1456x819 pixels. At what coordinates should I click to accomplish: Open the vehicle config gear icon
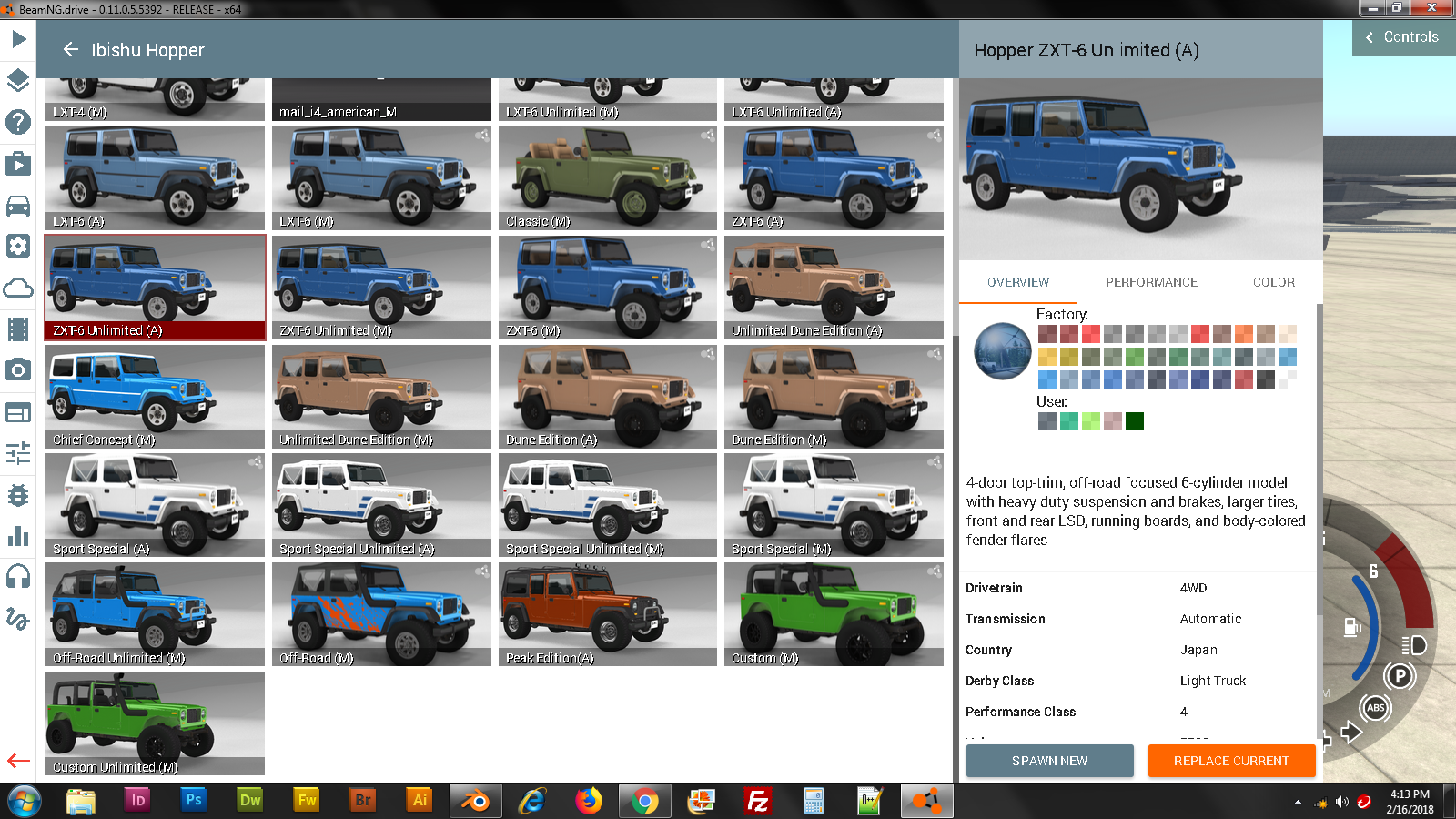18,246
